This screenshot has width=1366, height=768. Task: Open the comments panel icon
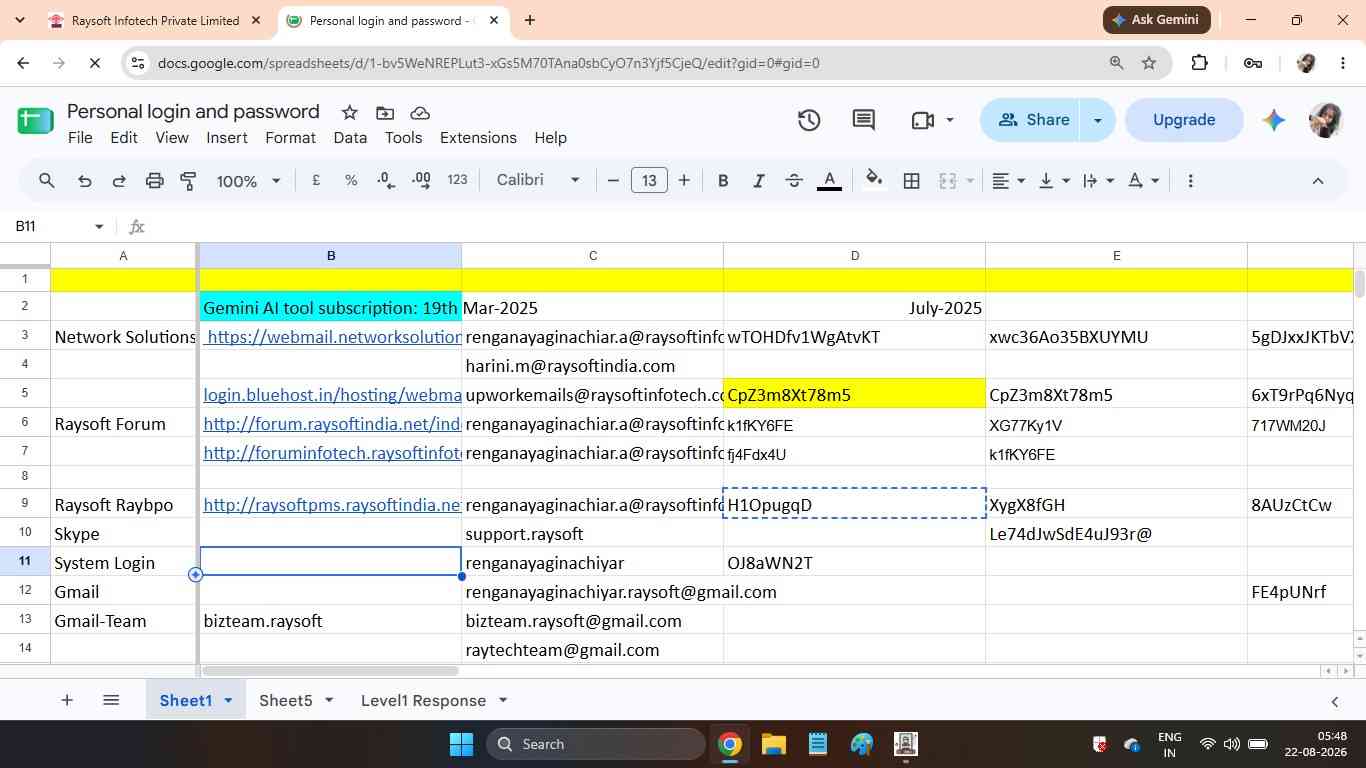[864, 120]
